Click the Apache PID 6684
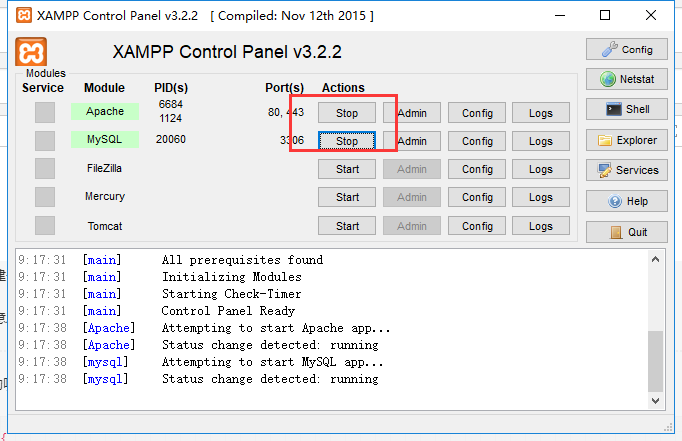This screenshot has width=682, height=441. click(x=170, y=104)
